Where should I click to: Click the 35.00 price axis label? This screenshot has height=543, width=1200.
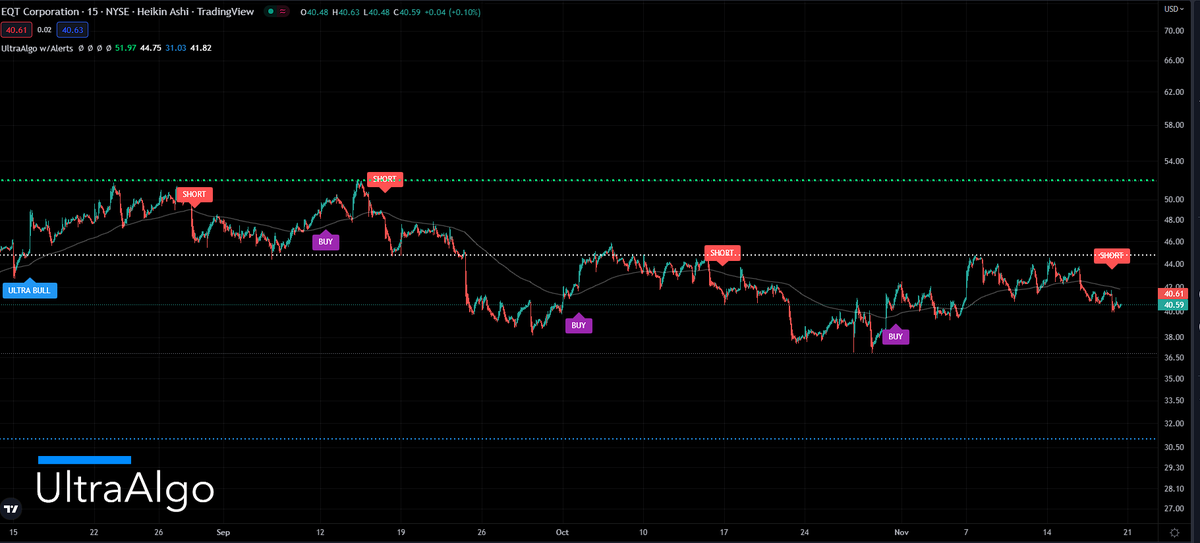tap(1174, 379)
